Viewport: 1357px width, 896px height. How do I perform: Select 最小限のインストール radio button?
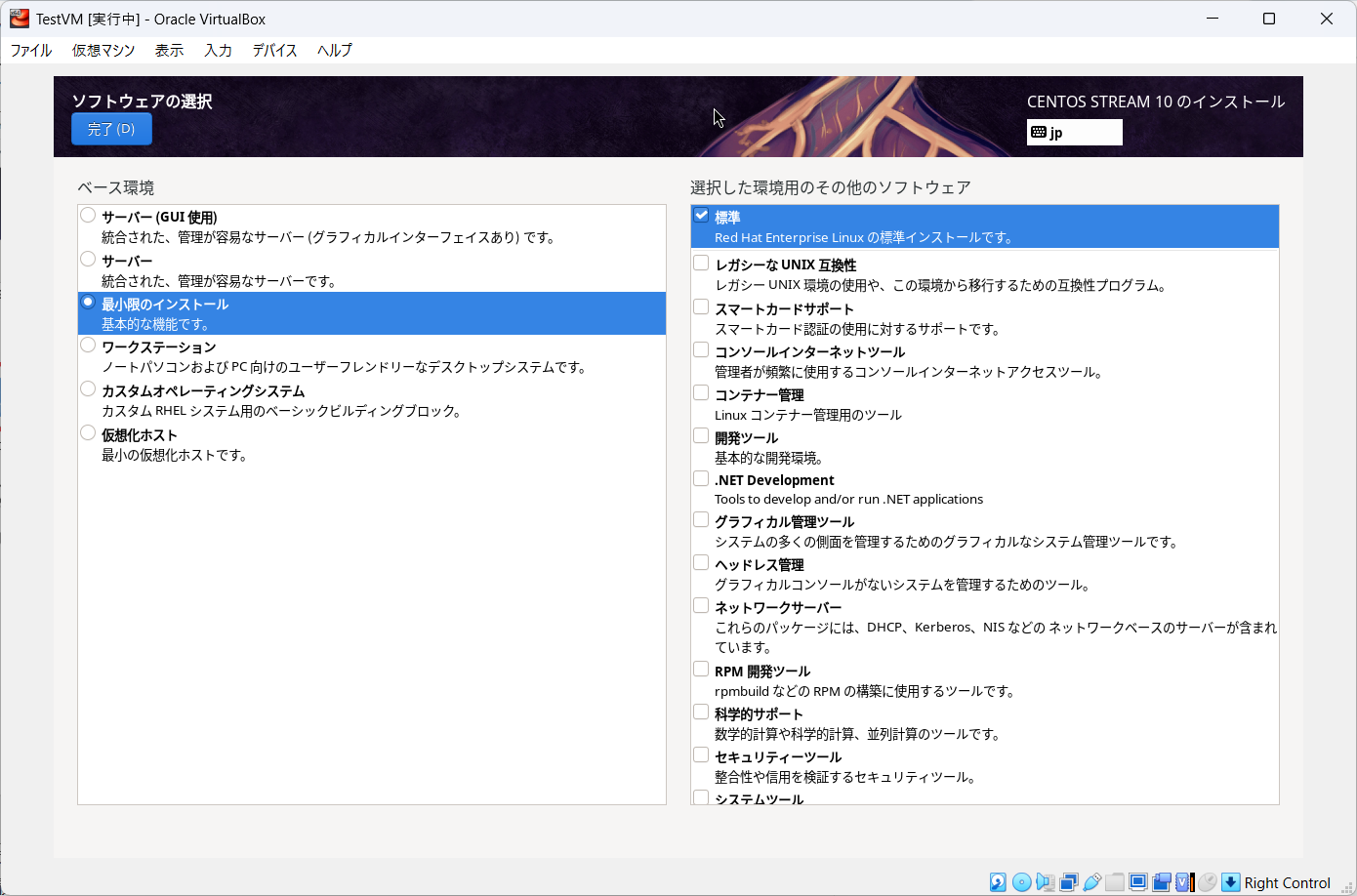coord(88,303)
